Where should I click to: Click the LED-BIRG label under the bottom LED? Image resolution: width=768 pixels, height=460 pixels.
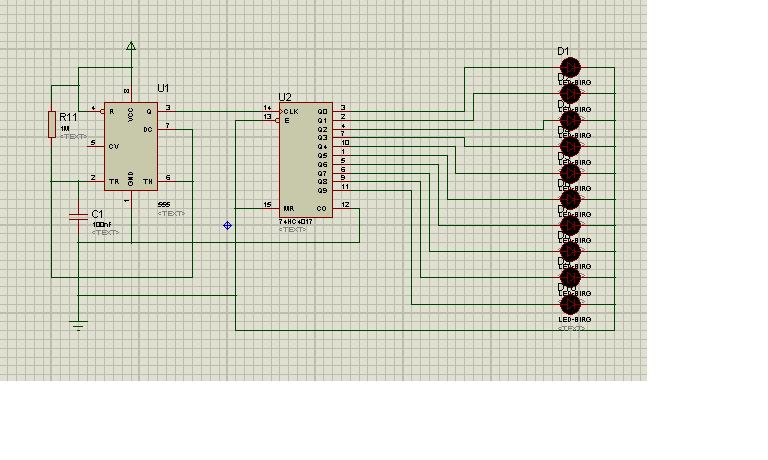click(575, 319)
